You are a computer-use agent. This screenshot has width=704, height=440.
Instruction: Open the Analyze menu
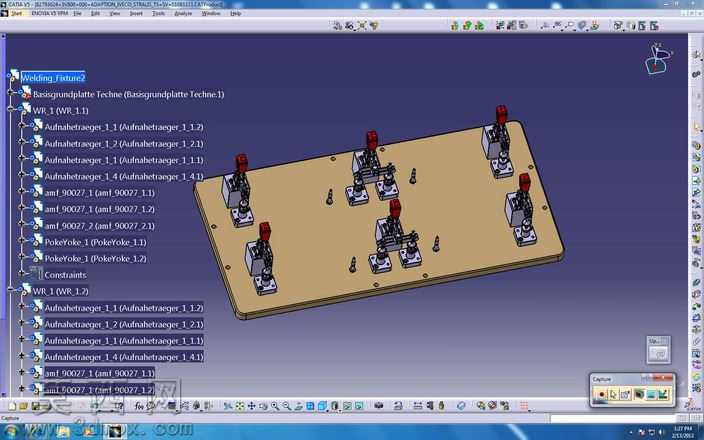pos(183,13)
